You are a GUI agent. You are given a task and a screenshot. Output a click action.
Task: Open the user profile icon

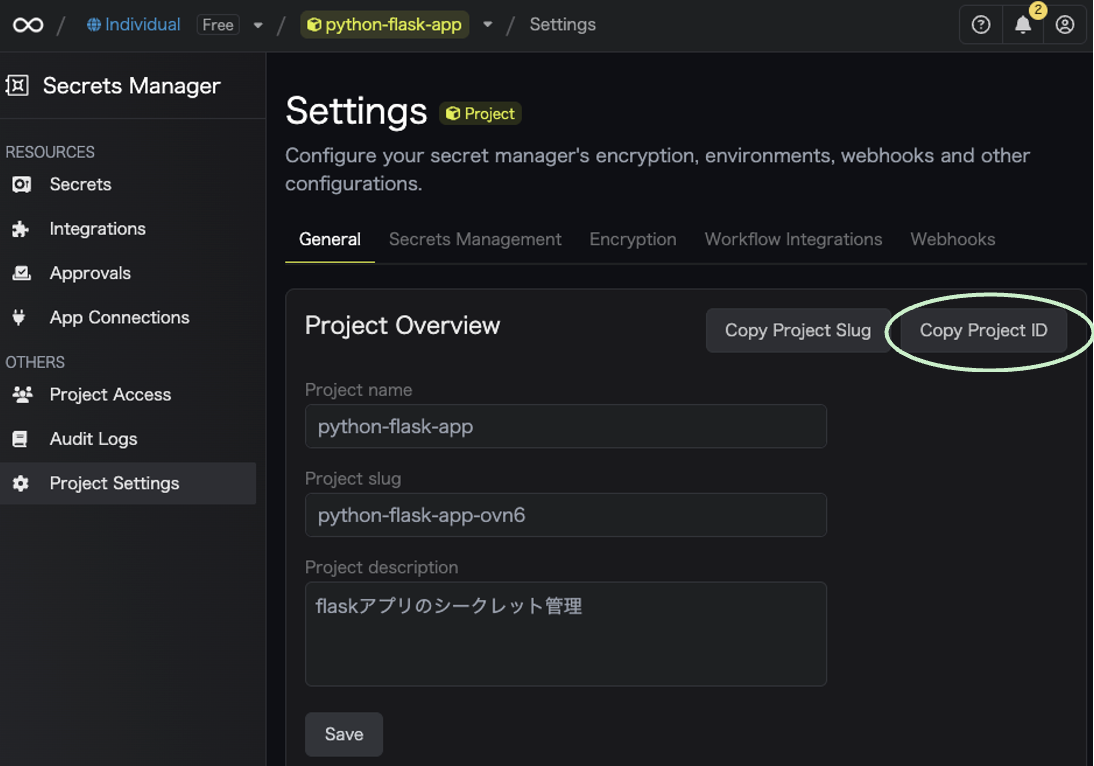coord(1065,25)
